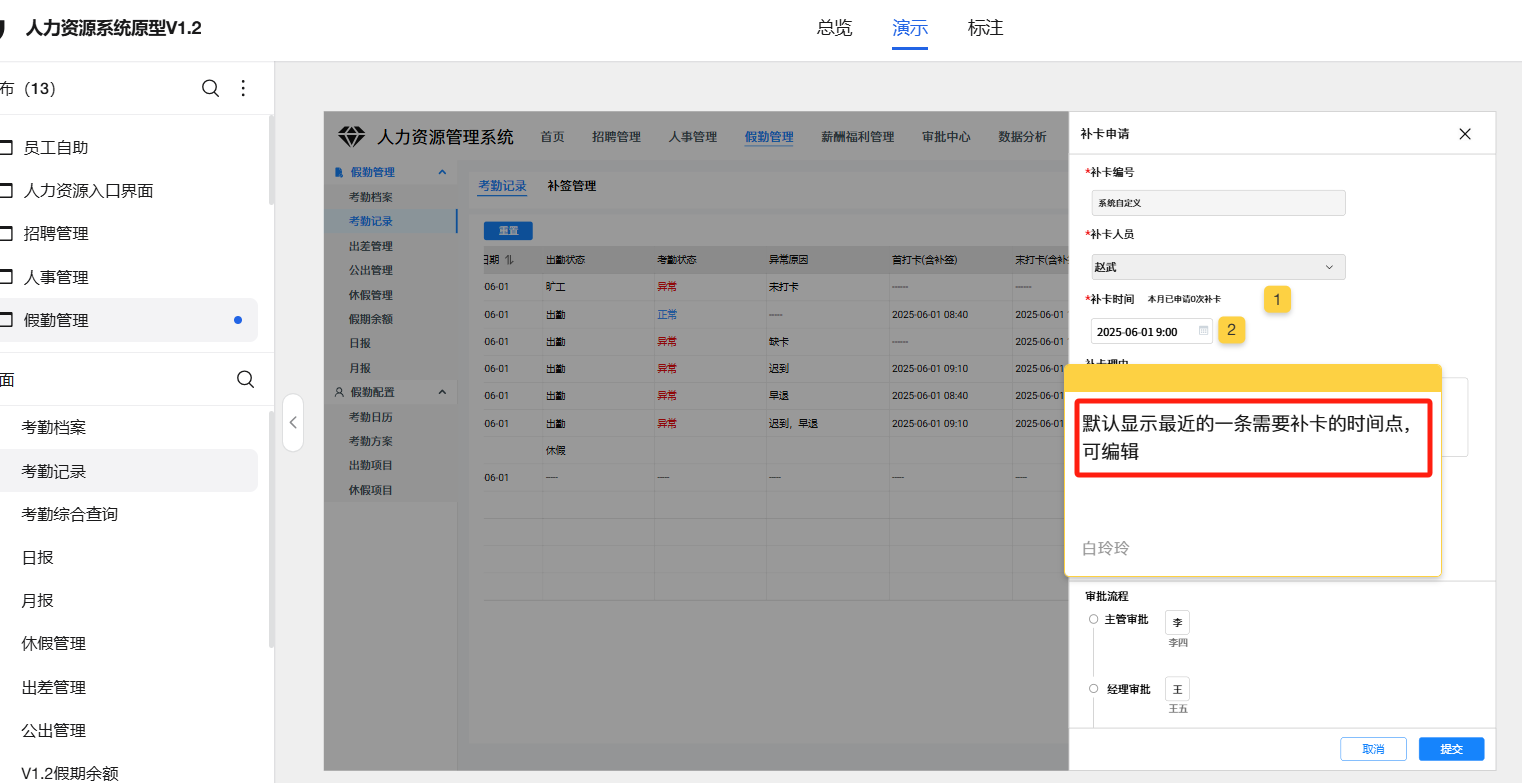Collapse the left sidebar with arrow handle
Viewport: 1522px width, 783px height.
292,422
